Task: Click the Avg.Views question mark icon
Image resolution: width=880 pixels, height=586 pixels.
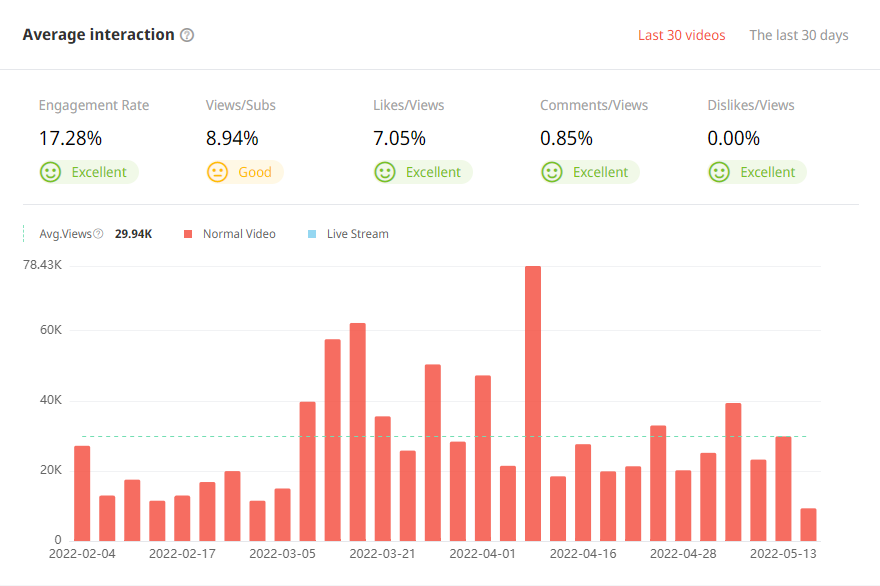Action: [x=98, y=234]
